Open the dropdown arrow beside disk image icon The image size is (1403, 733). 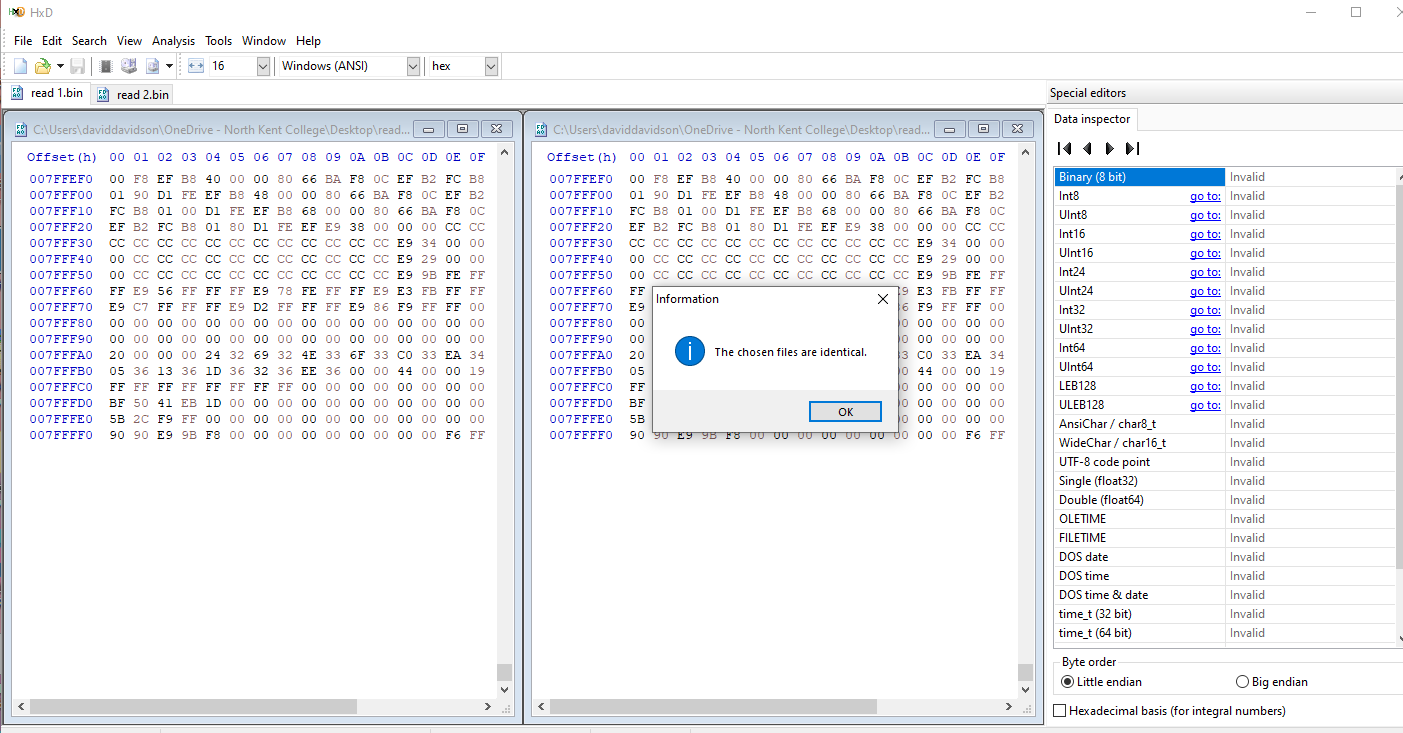[x=169, y=66]
